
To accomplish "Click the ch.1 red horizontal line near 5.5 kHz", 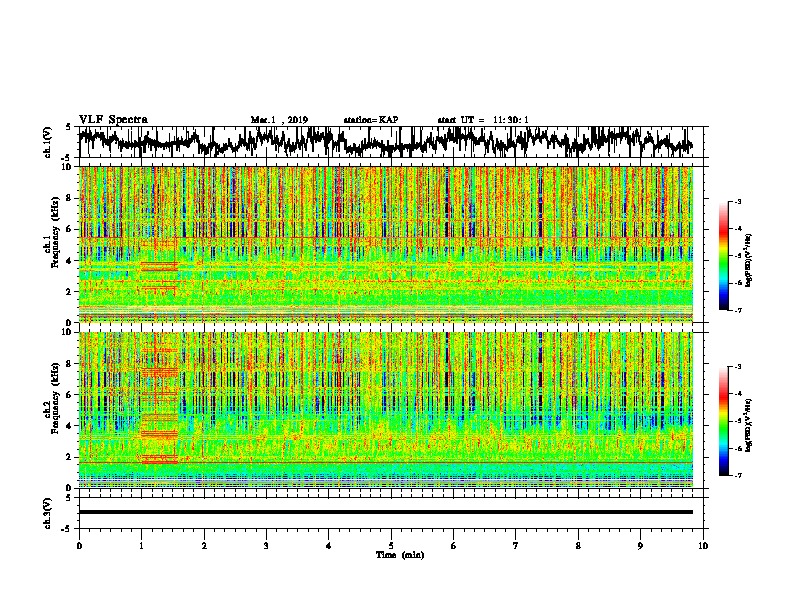I will click(x=385, y=237).
